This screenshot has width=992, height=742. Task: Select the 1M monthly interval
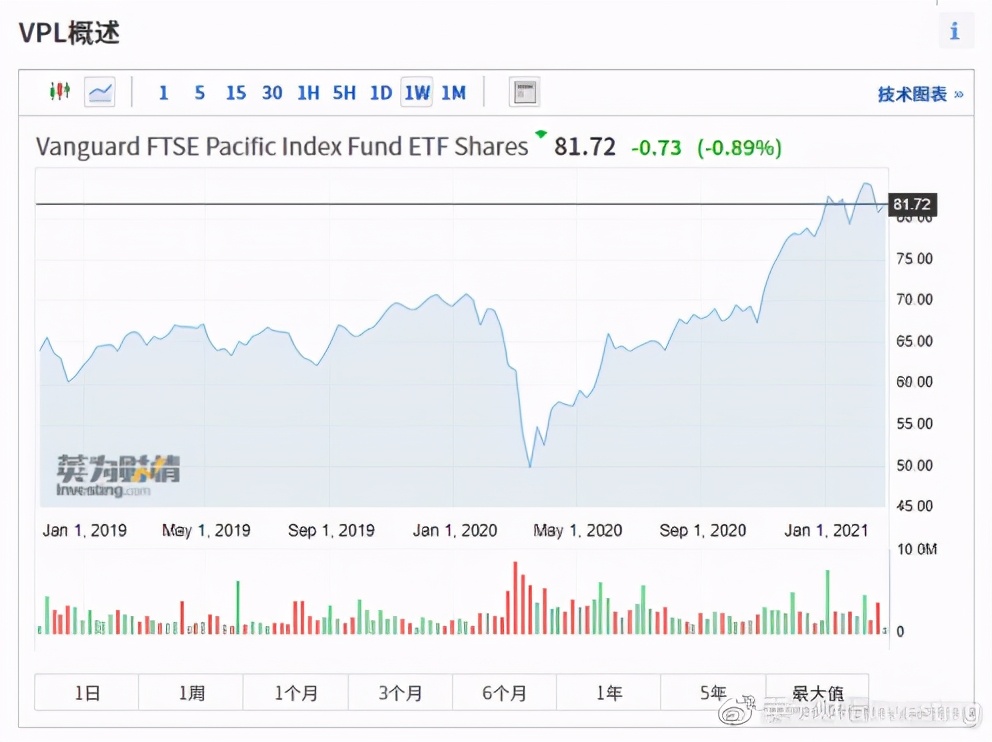(453, 93)
